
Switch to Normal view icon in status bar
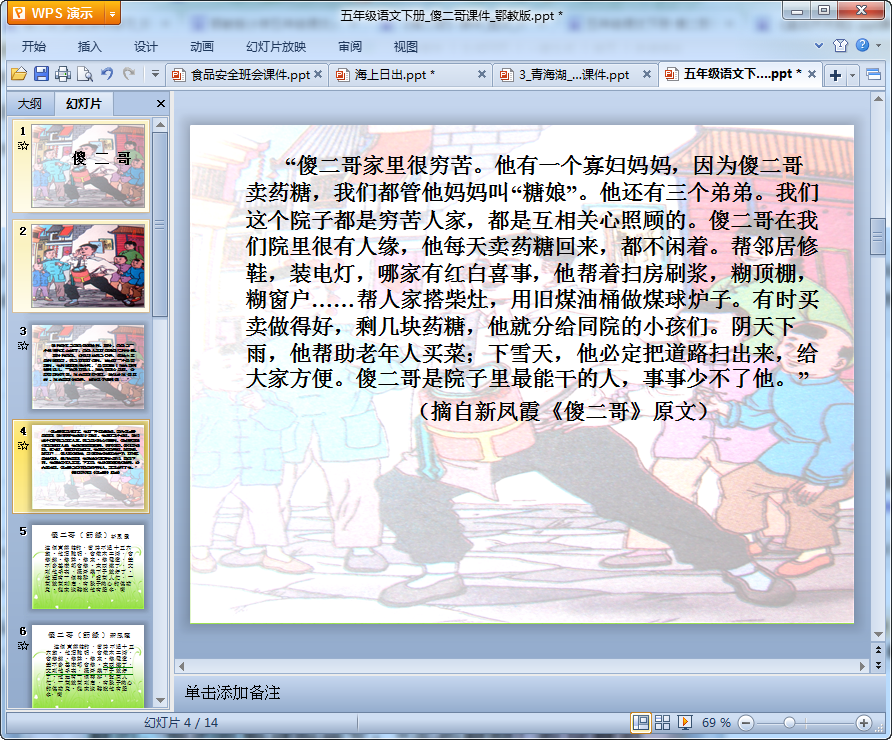point(641,722)
